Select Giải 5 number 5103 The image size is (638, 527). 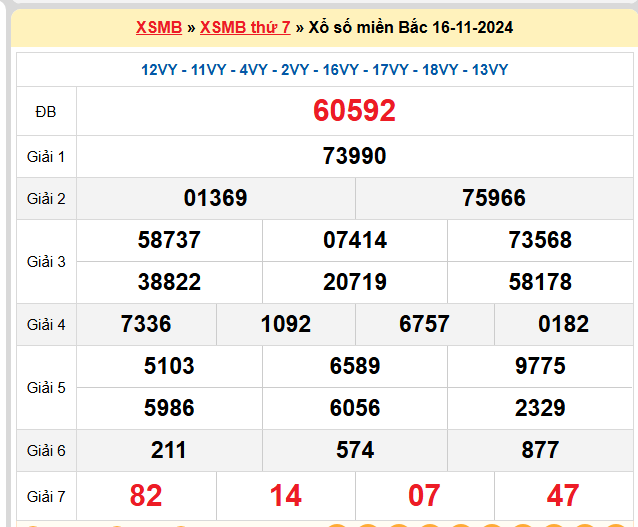pyautogui.click(x=169, y=366)
